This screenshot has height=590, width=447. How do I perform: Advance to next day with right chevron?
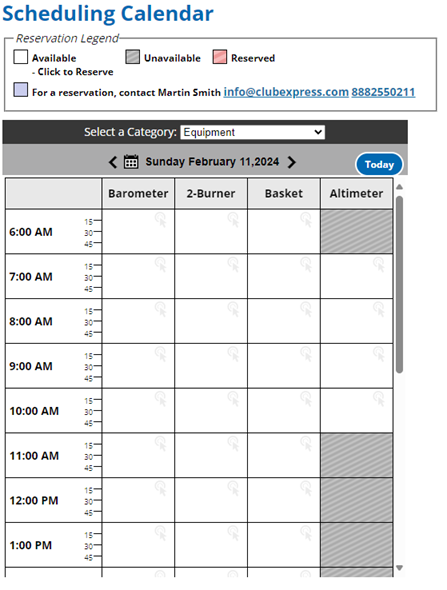pyautogui.click(x=291, y=162)
